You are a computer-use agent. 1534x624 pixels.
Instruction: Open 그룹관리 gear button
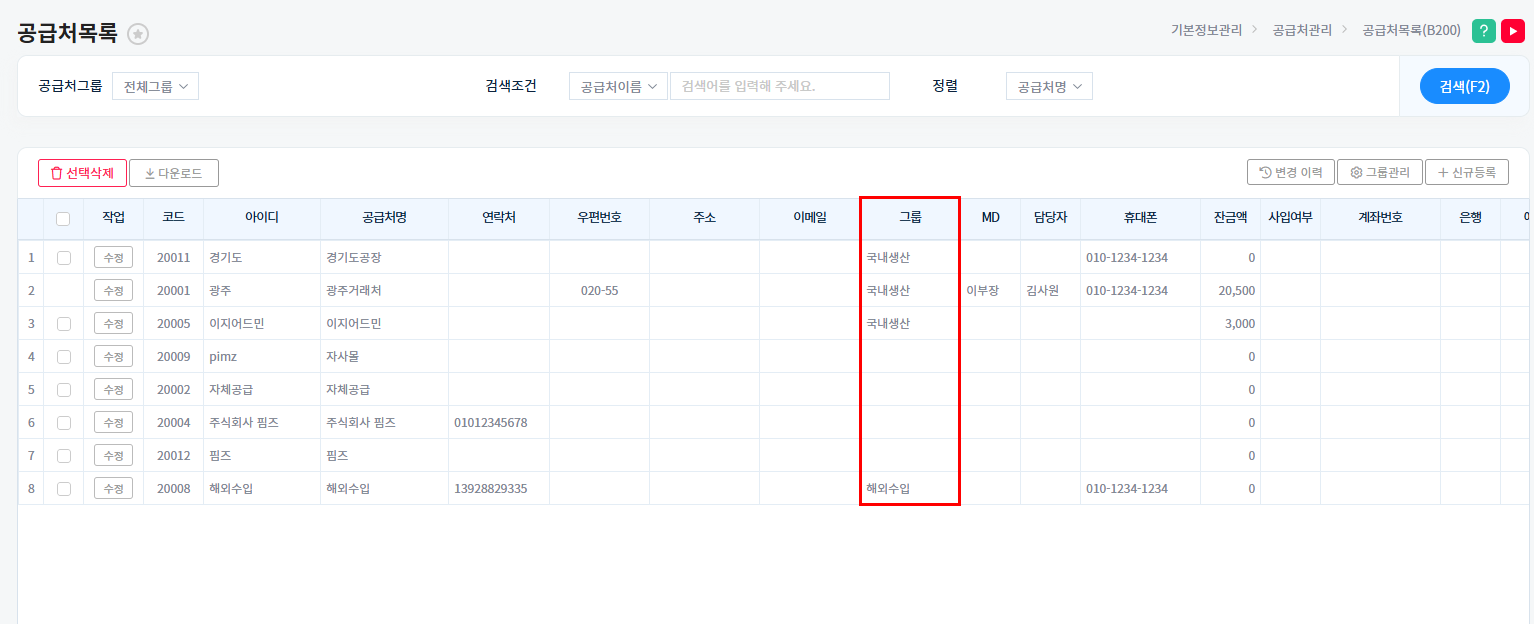pyautogui.click(x=1380, y=172)
